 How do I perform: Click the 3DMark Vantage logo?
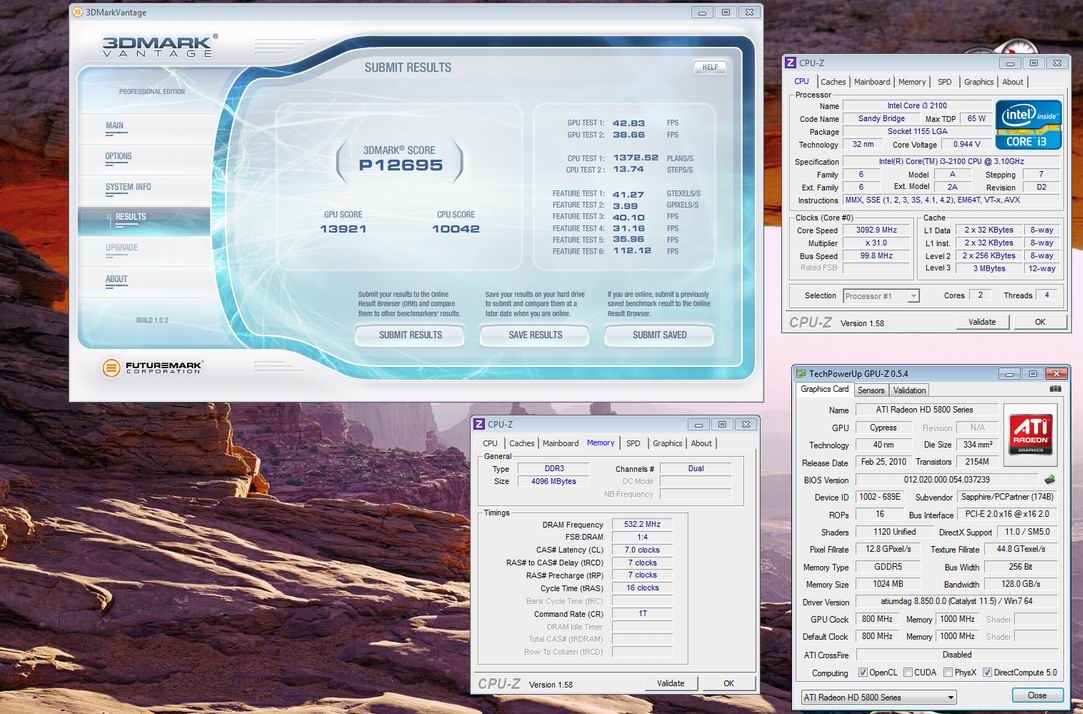(160, 46)
